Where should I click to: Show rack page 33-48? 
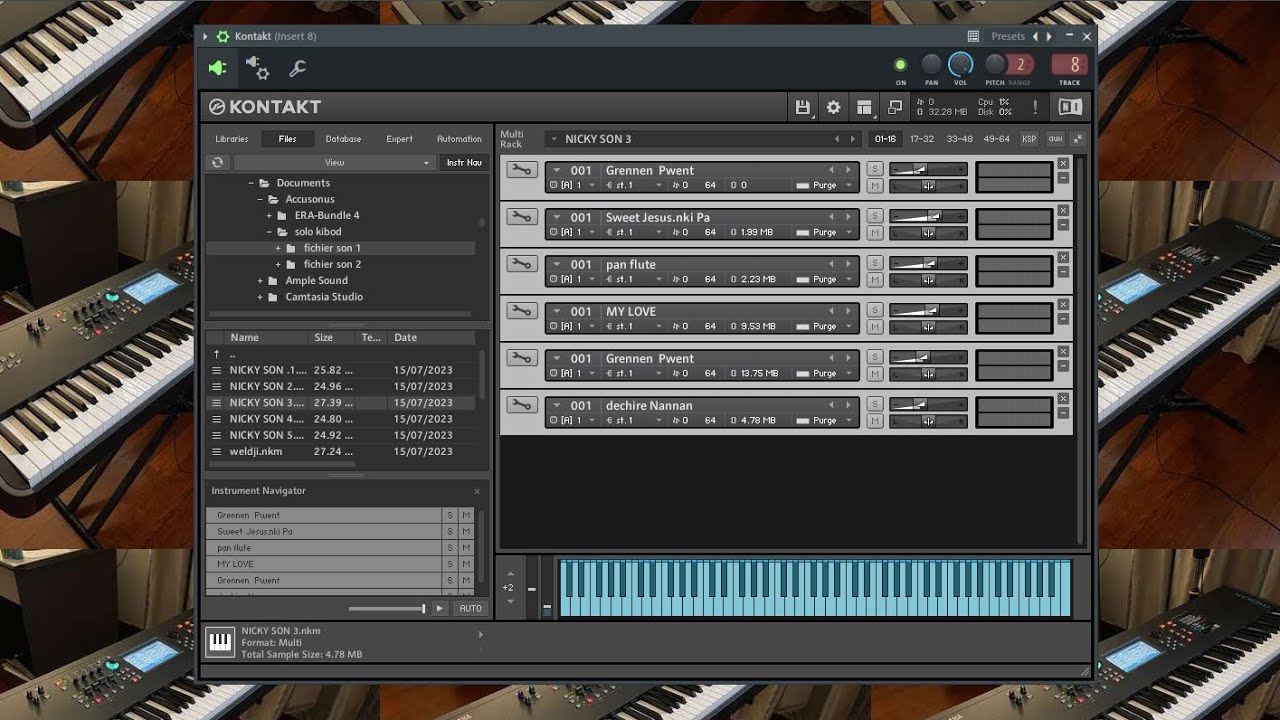(959, 139)
